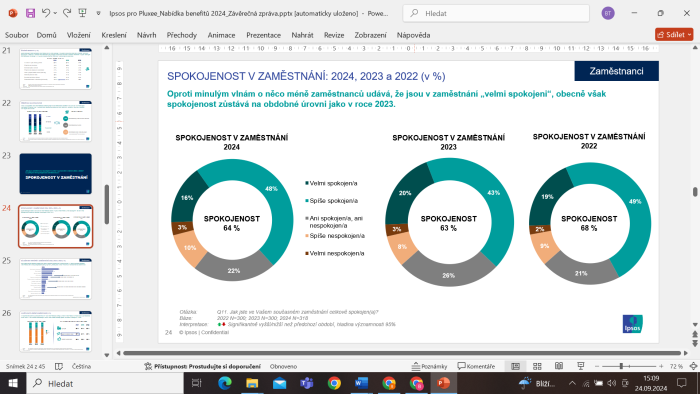
Task: Fit the slide to the current window
Action: (693, 366)
